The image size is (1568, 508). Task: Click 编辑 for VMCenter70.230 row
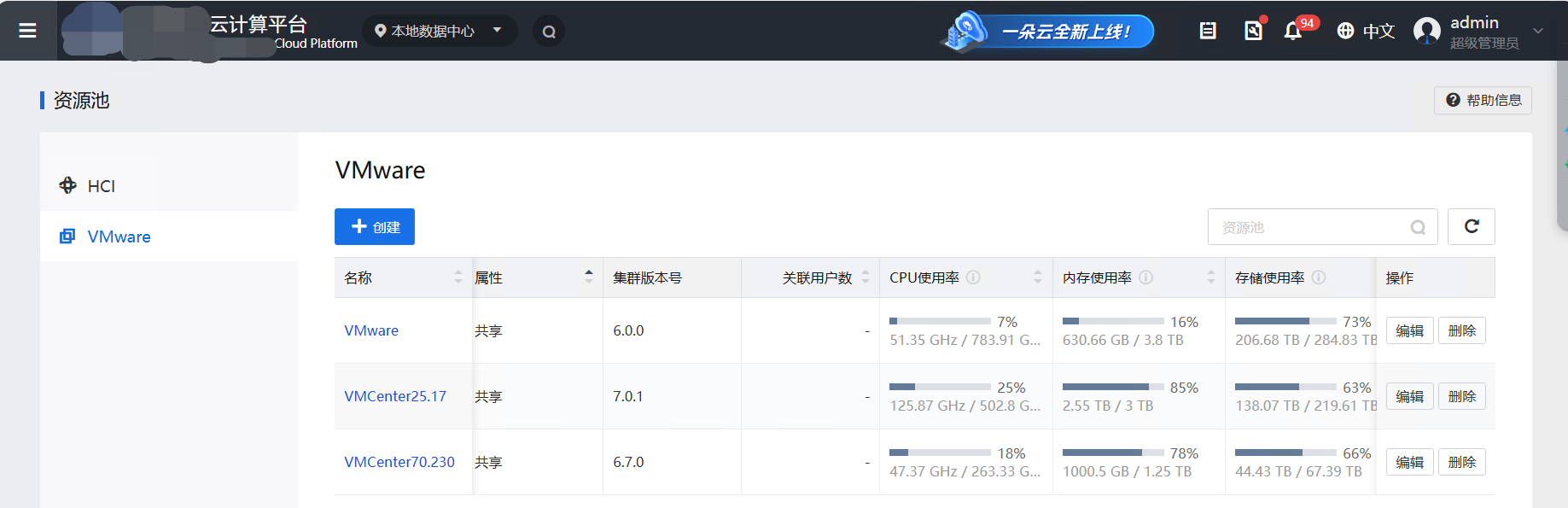pos(1409,462)
